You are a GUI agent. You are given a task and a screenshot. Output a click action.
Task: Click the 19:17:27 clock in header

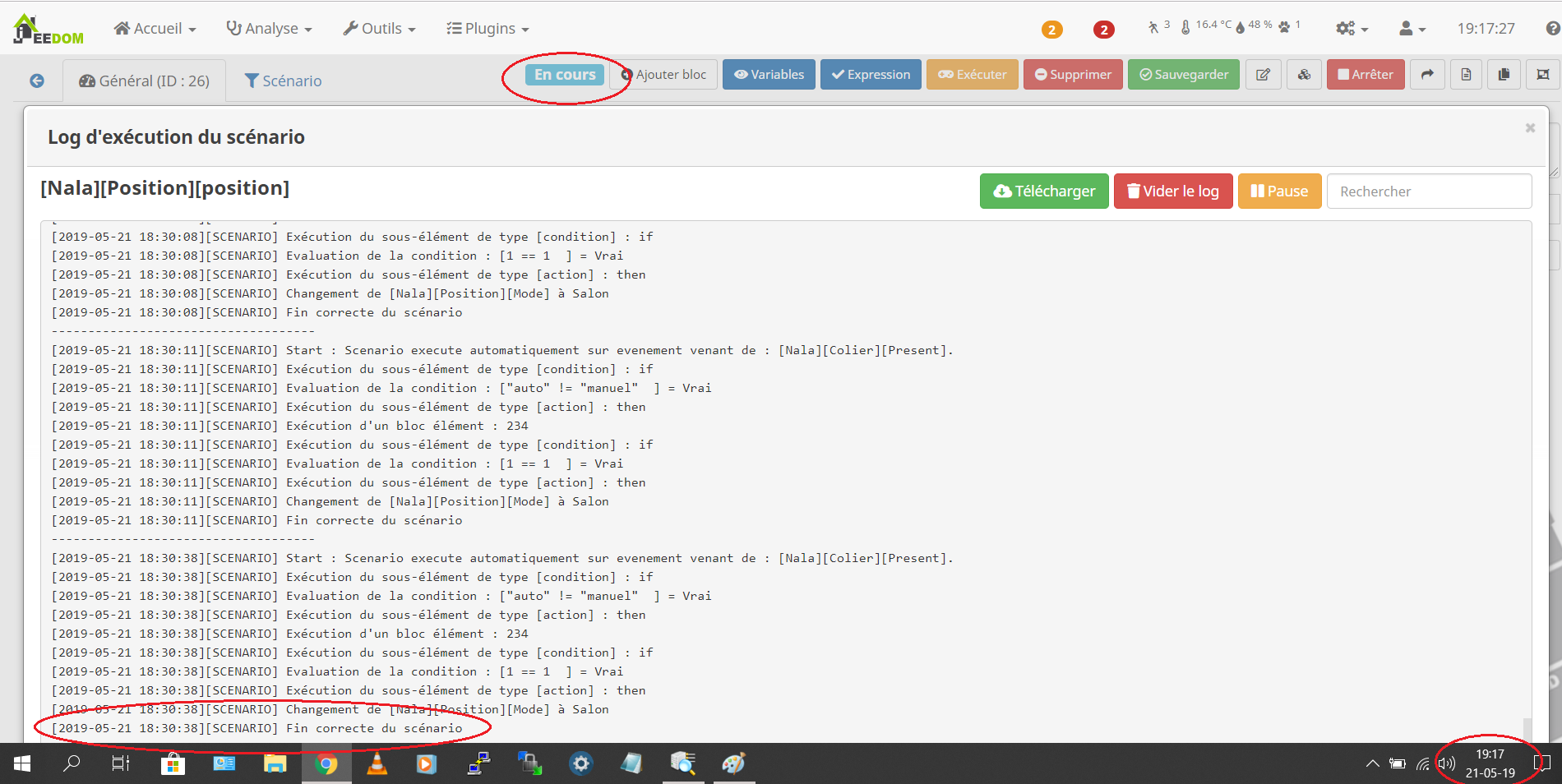(x=1486, y=29)
